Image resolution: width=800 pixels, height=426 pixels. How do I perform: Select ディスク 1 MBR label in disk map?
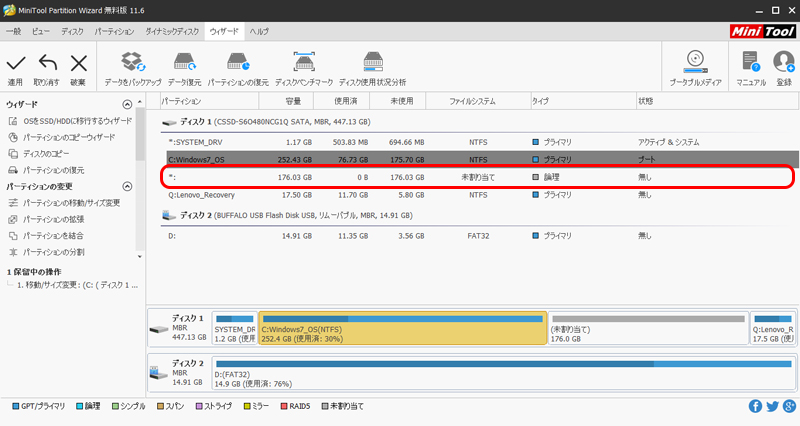tap(179, 328)
